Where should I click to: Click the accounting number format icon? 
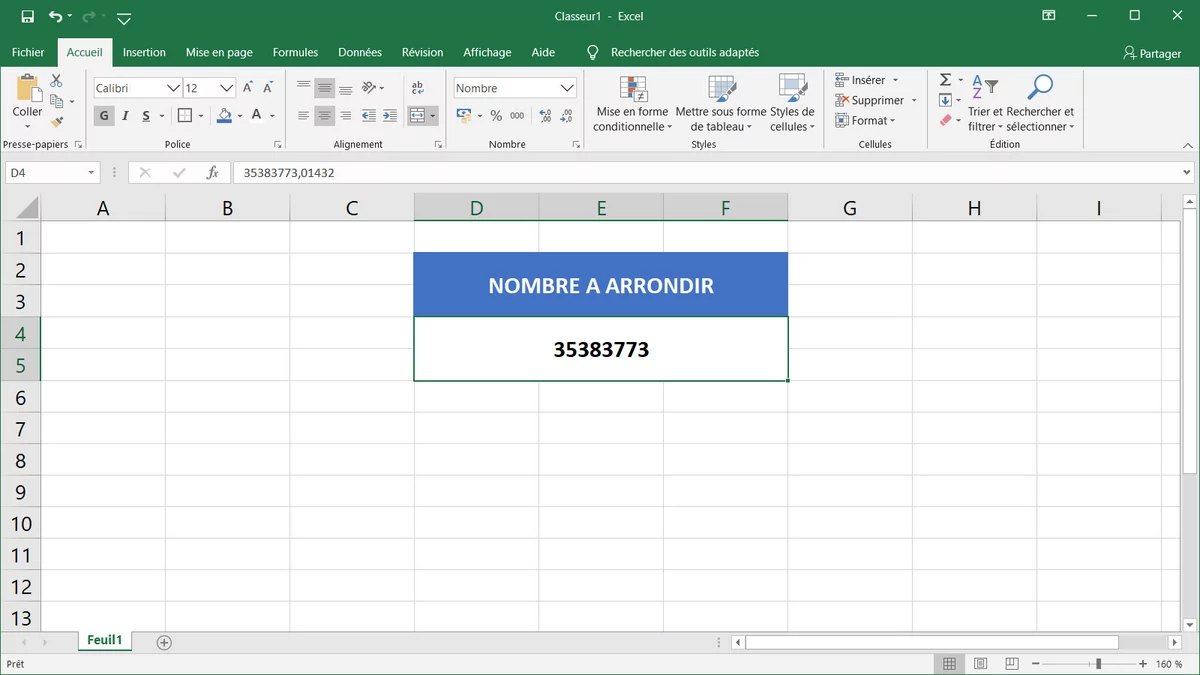(x=464, y=116)
